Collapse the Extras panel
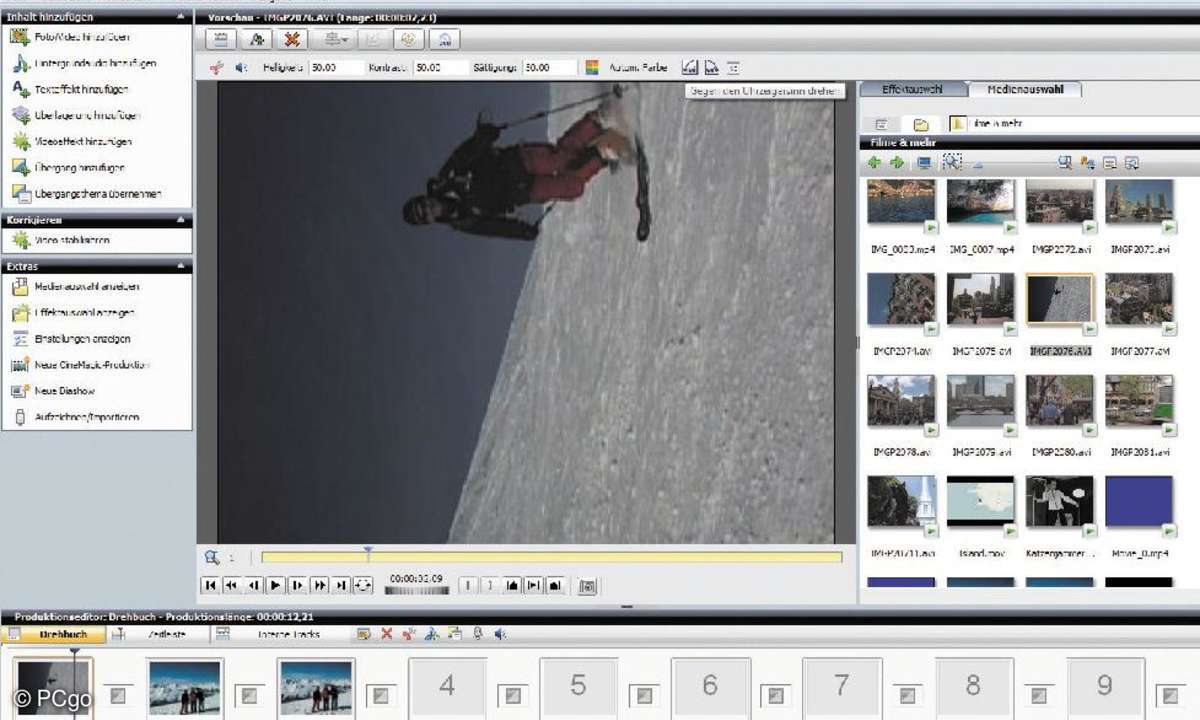The image size is (1200, 720). pos(180,266)
